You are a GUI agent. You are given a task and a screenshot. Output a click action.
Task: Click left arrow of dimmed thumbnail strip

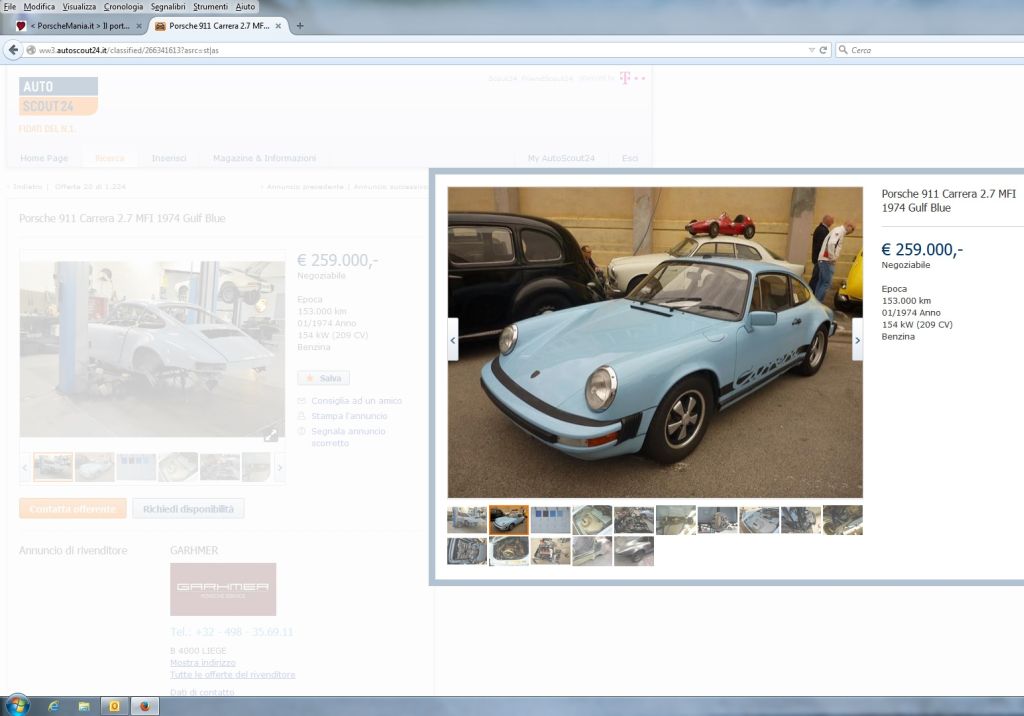[x=25, y=467]
